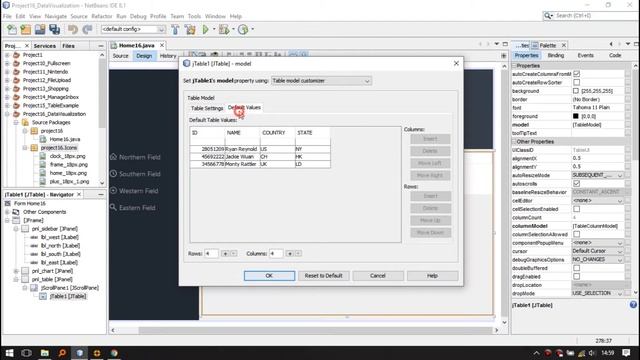Screen dimensions: 640x360
Task: Toggle cellSelectionEnabled checkbox
Action: coord(576,209)
